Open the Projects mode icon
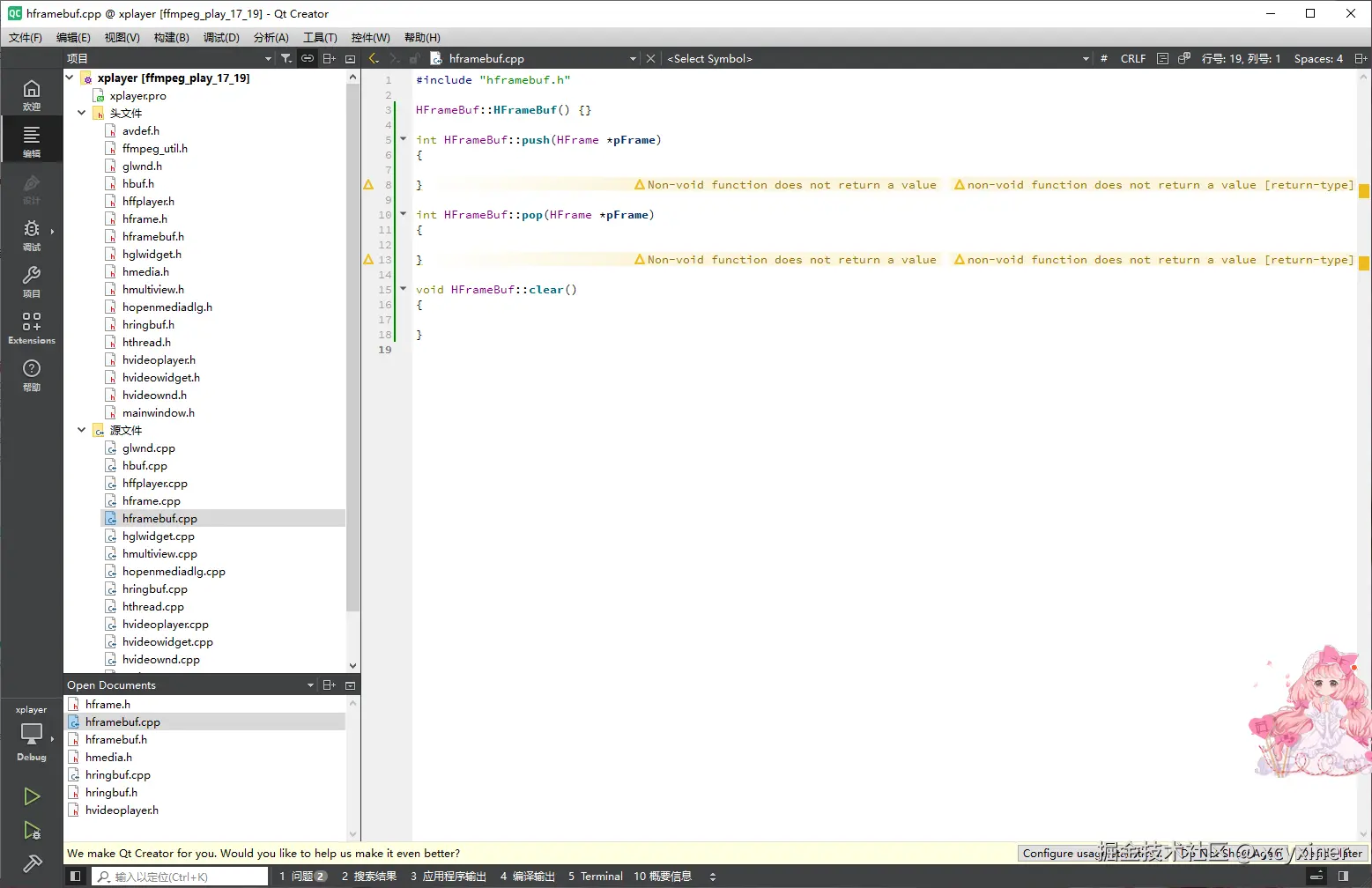 (x=32, y=280)
